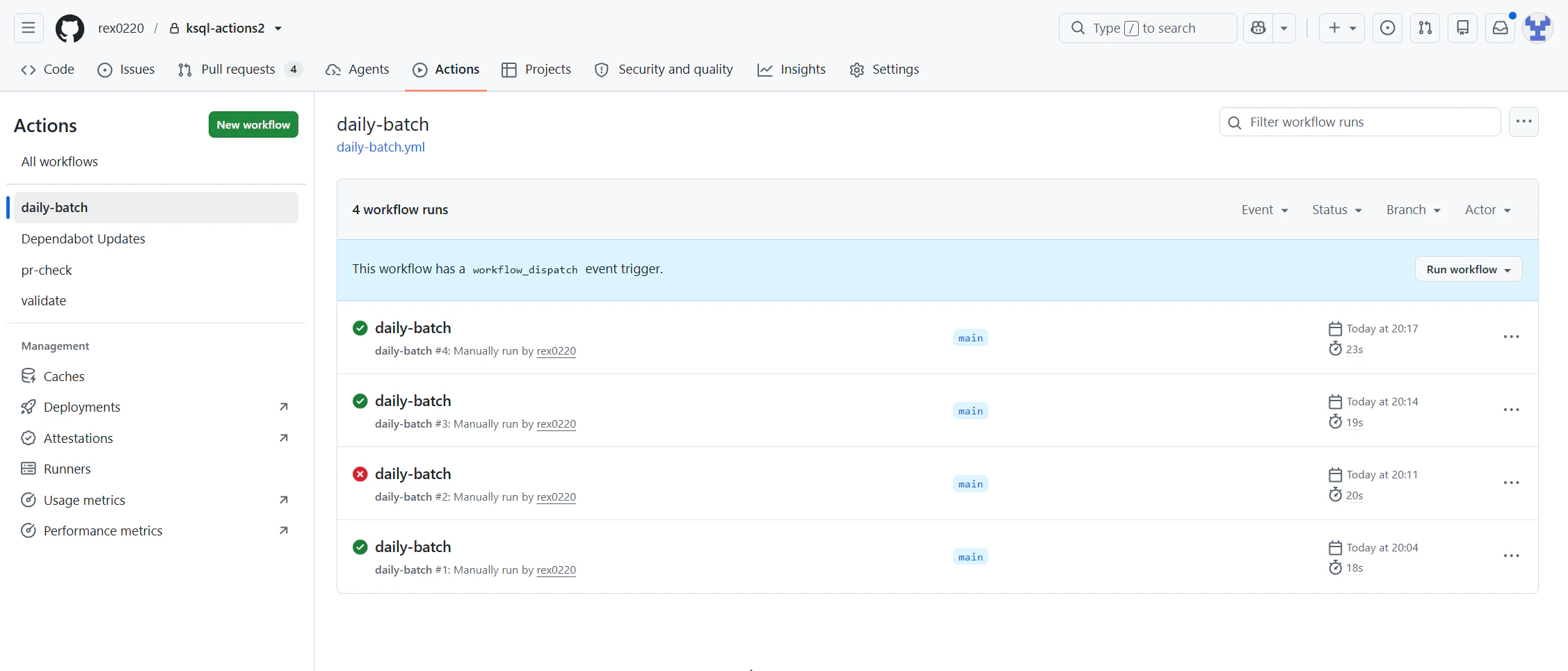Open the hamburger navigation menu

coord(29,28)
